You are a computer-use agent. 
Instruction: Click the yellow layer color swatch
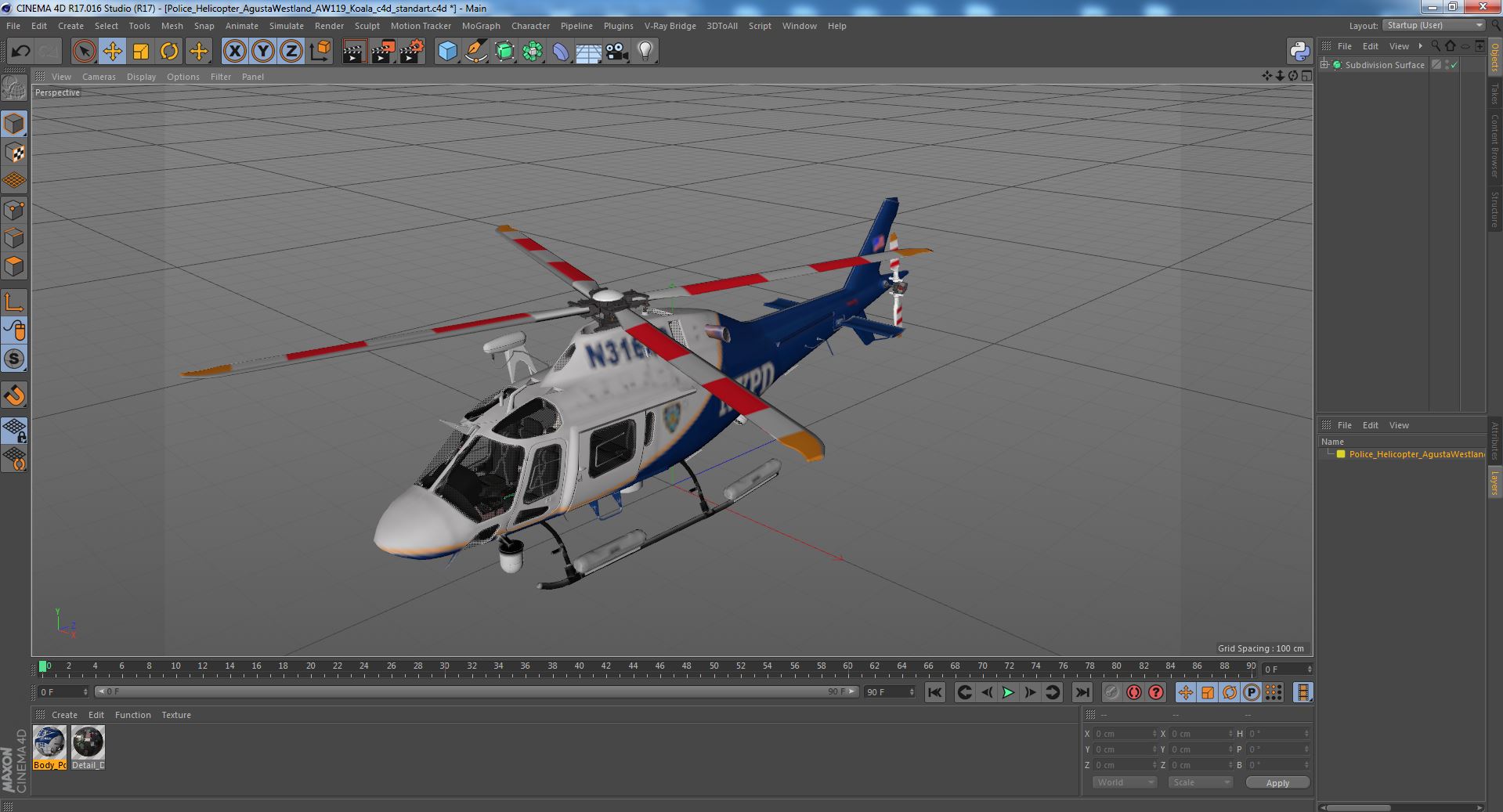click(x=1340, y=454)
